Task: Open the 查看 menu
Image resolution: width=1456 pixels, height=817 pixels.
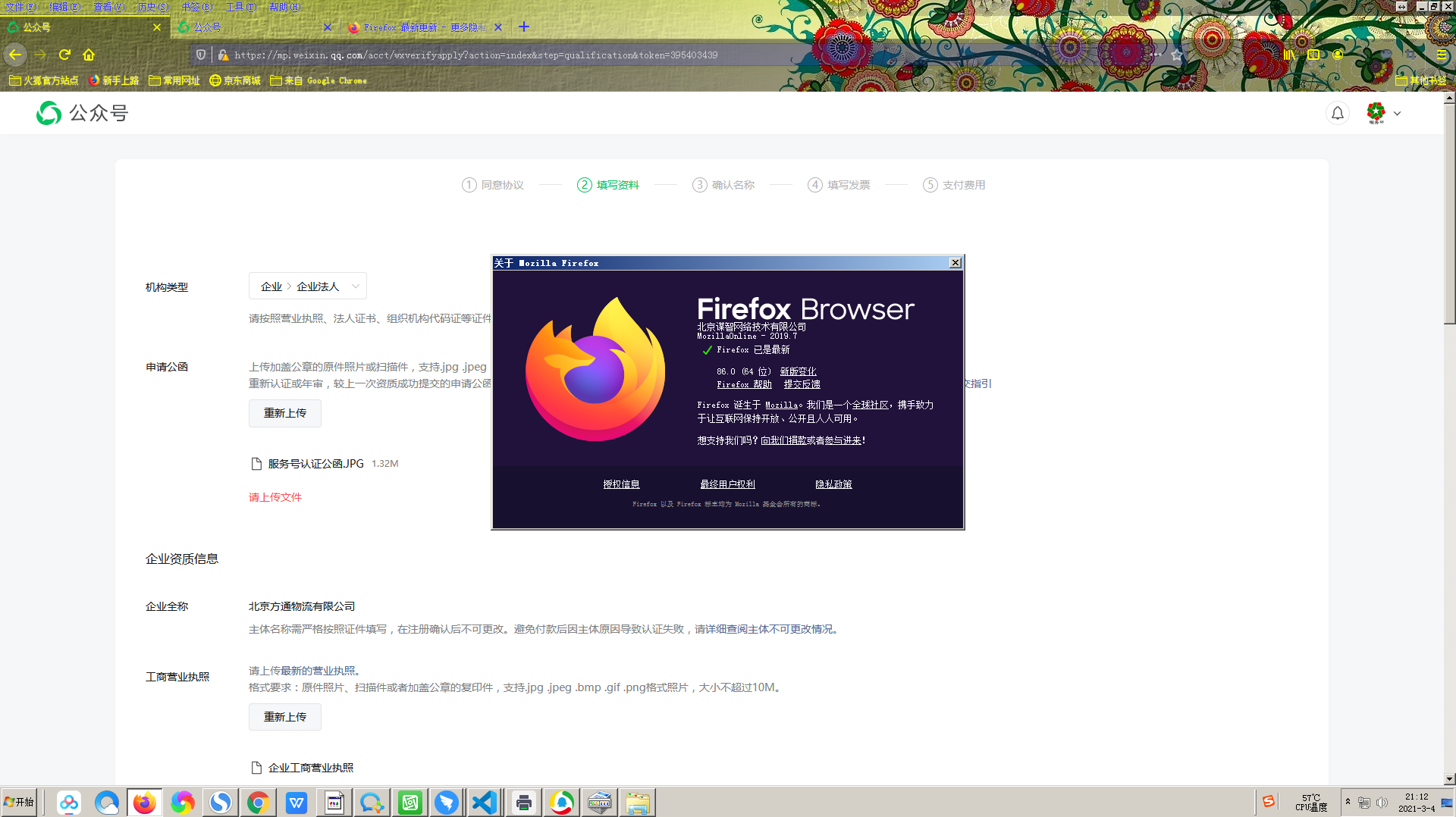Action: [108, 7]
